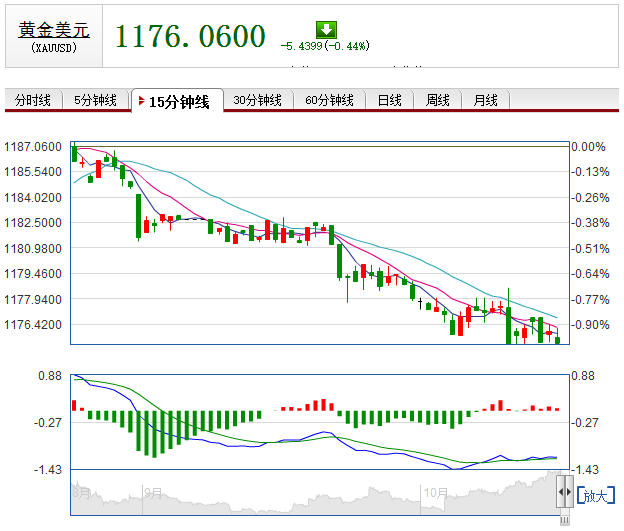Viewport: 624px width, 531px height.
Task: Click the 1176.4200 price axis label
Action: [x=33, y=325]
